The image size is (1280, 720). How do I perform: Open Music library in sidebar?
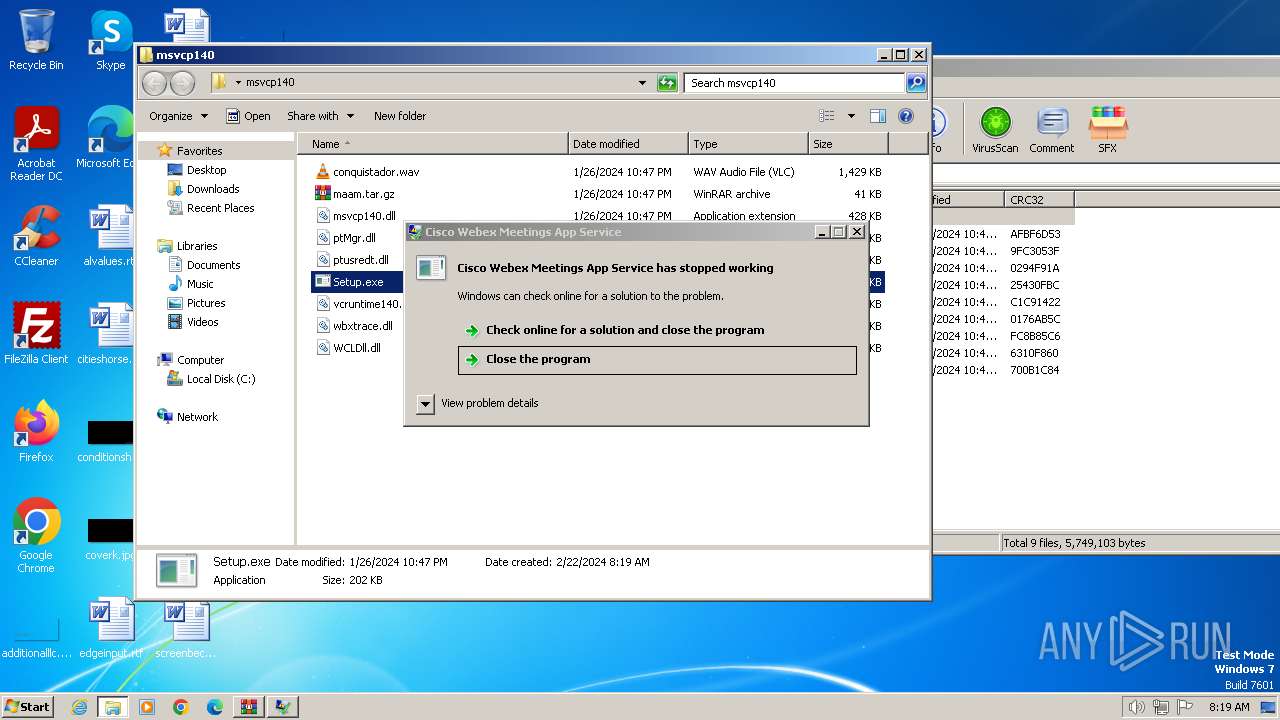click(200, 284)
